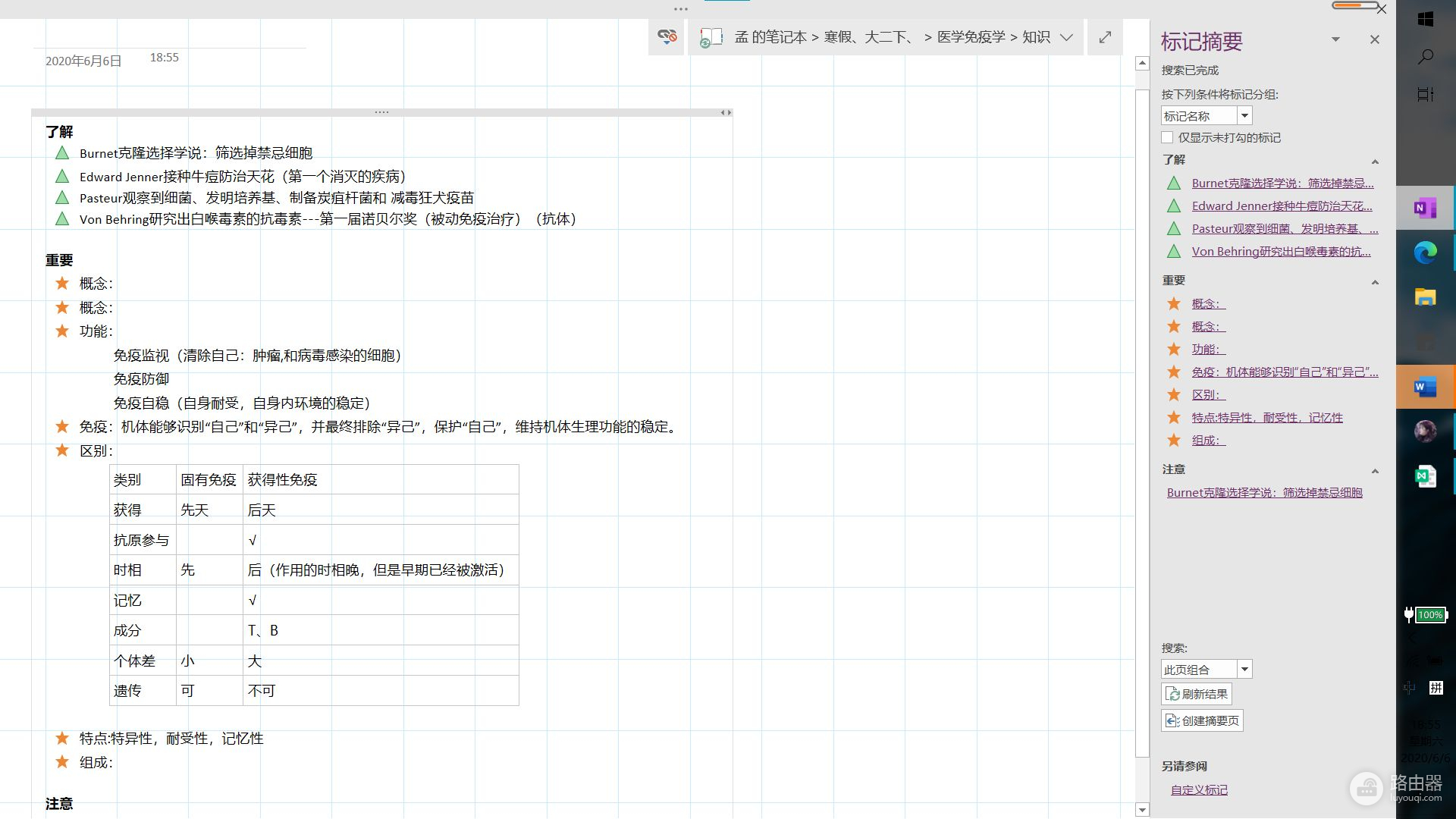Screen dimensions: 1456x819
Task: Click 创建摘要页 button
Action: (1202, 720)
